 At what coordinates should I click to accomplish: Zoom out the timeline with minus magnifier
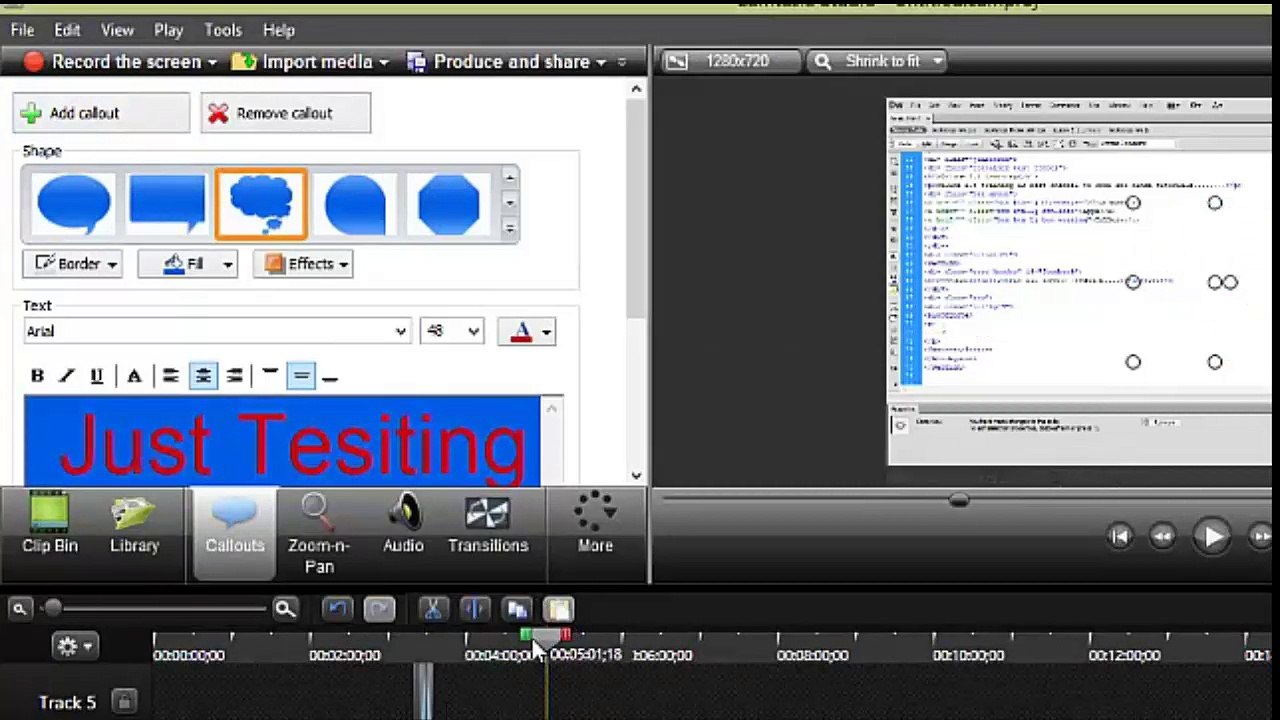pos(19,608)
